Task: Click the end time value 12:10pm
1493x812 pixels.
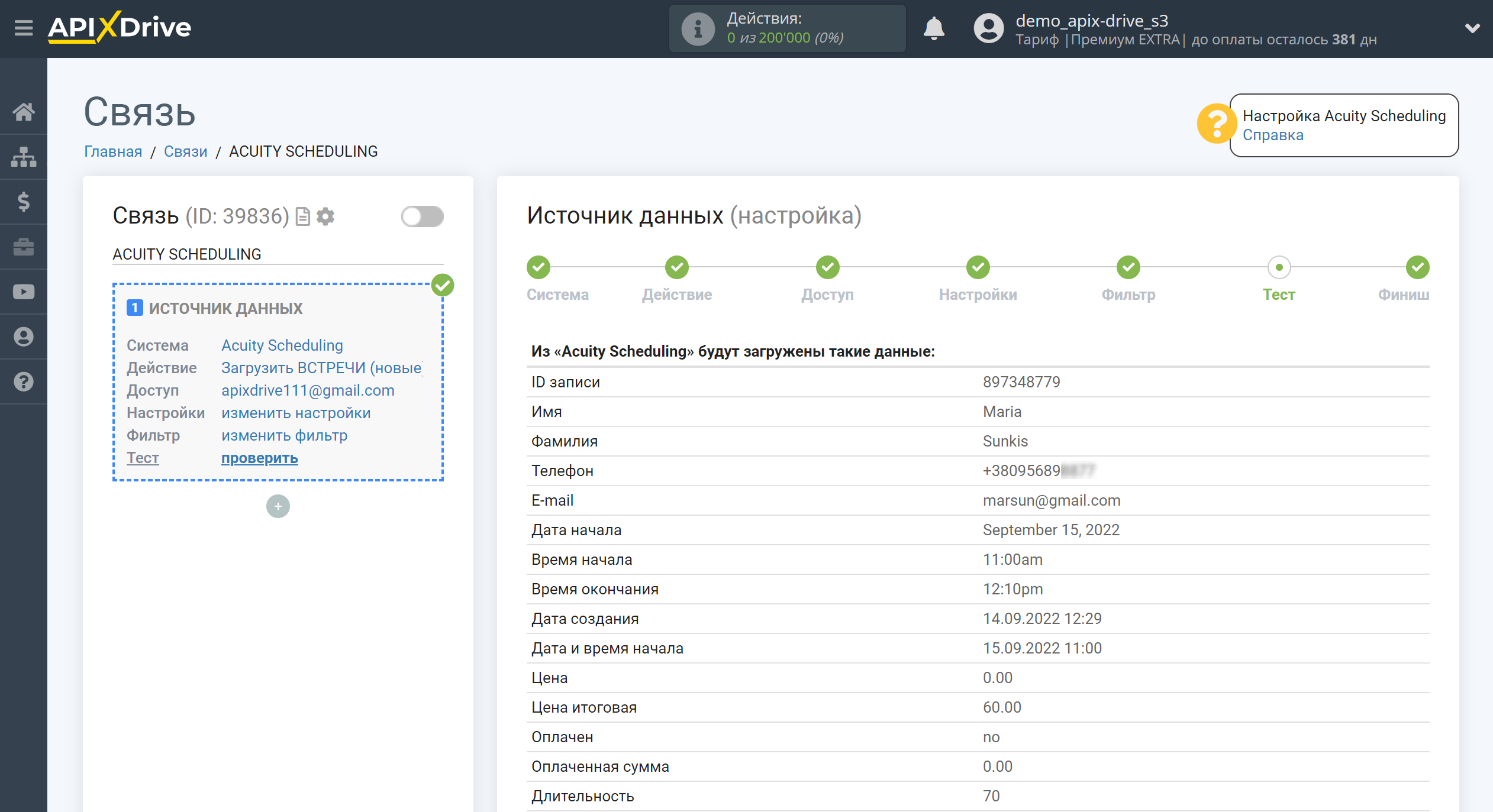Action: (x=1012, y=589)
